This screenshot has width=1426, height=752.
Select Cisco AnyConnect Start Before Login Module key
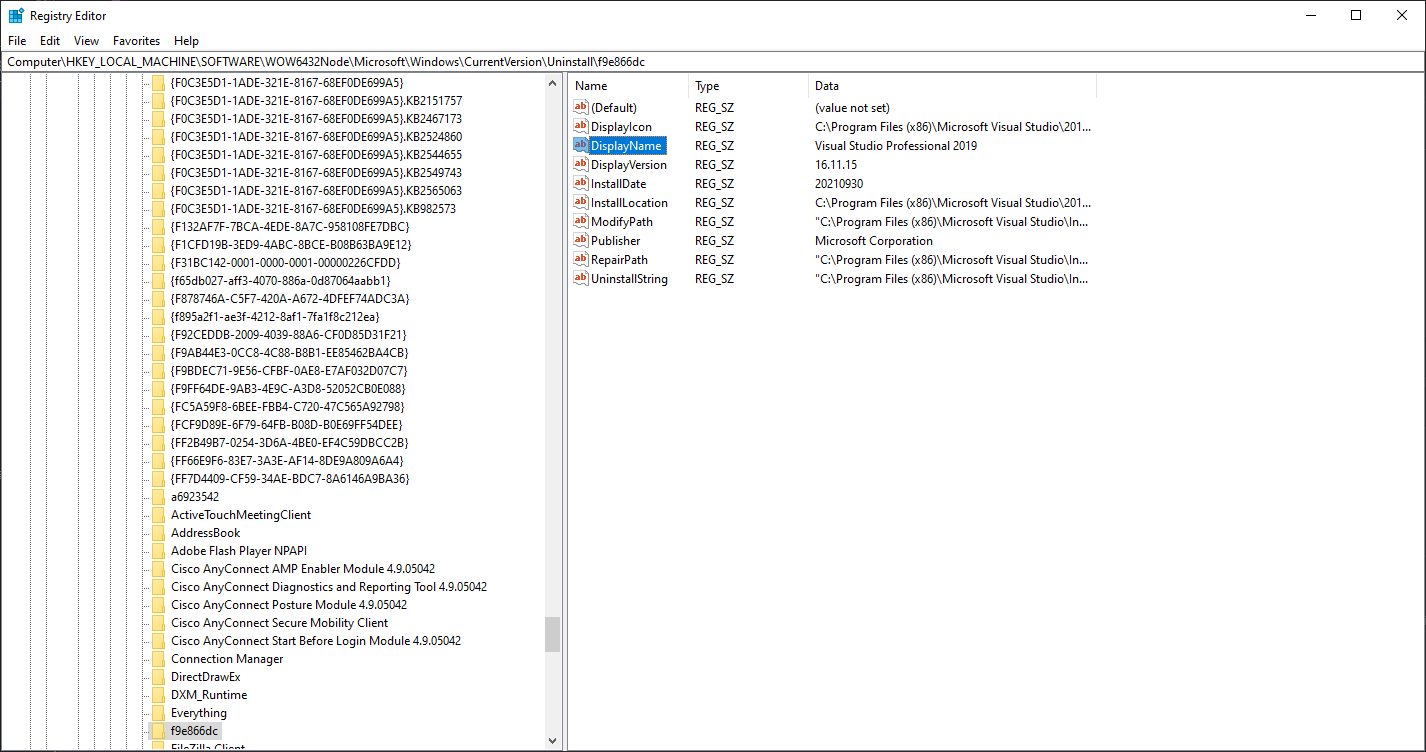tap(316, 641)
